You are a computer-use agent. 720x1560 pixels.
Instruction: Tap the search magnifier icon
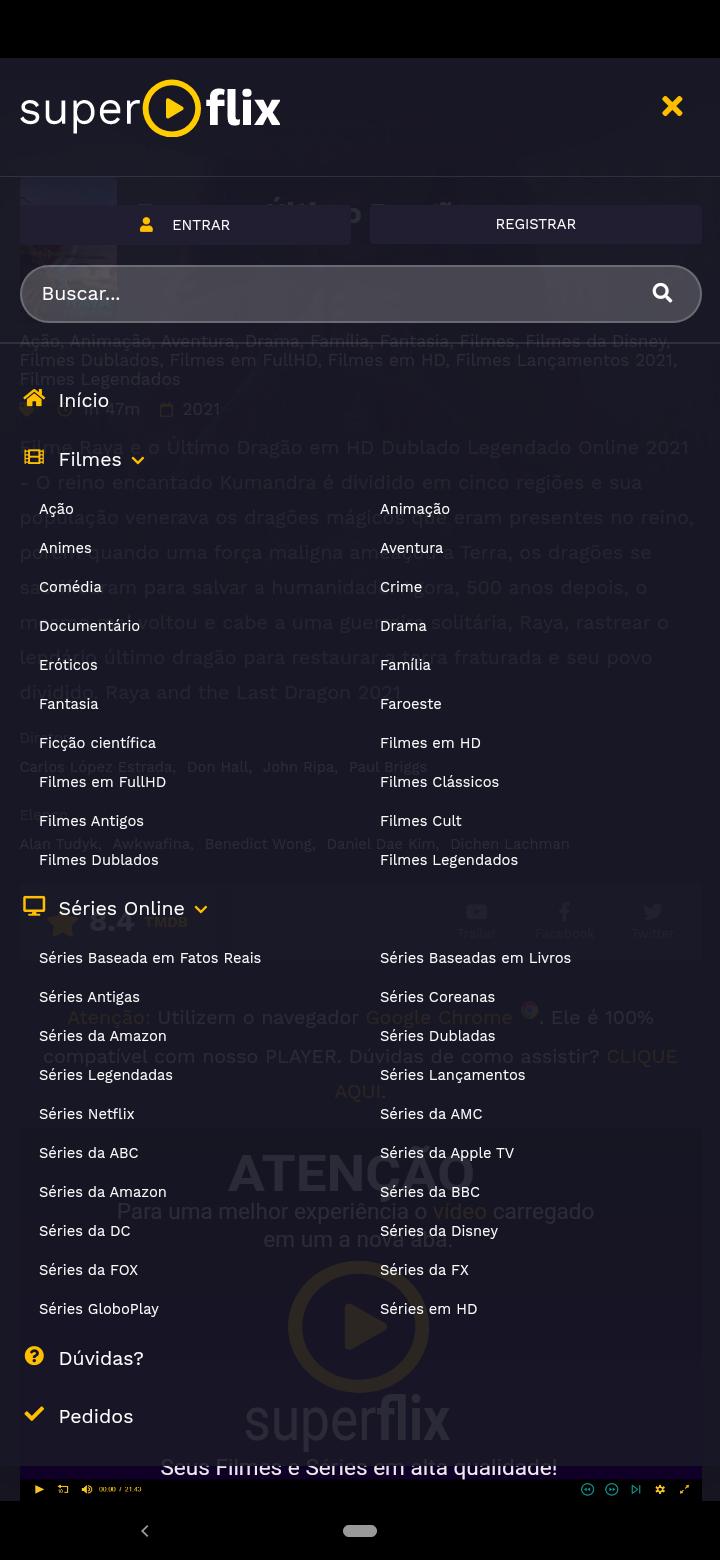pos(662,292)
